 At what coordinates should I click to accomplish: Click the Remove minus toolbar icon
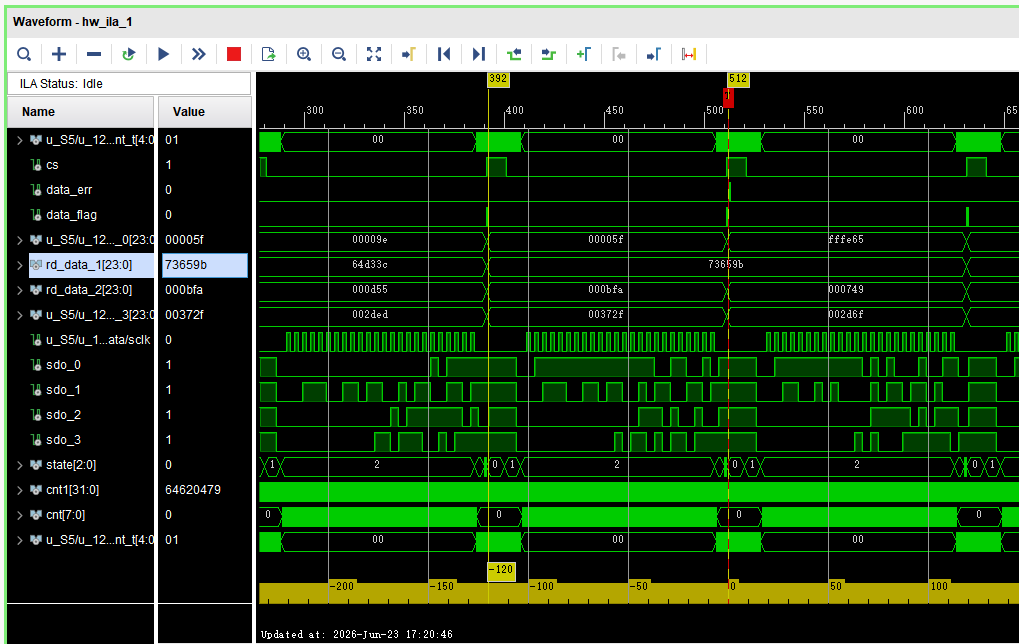tap(94, 54)
